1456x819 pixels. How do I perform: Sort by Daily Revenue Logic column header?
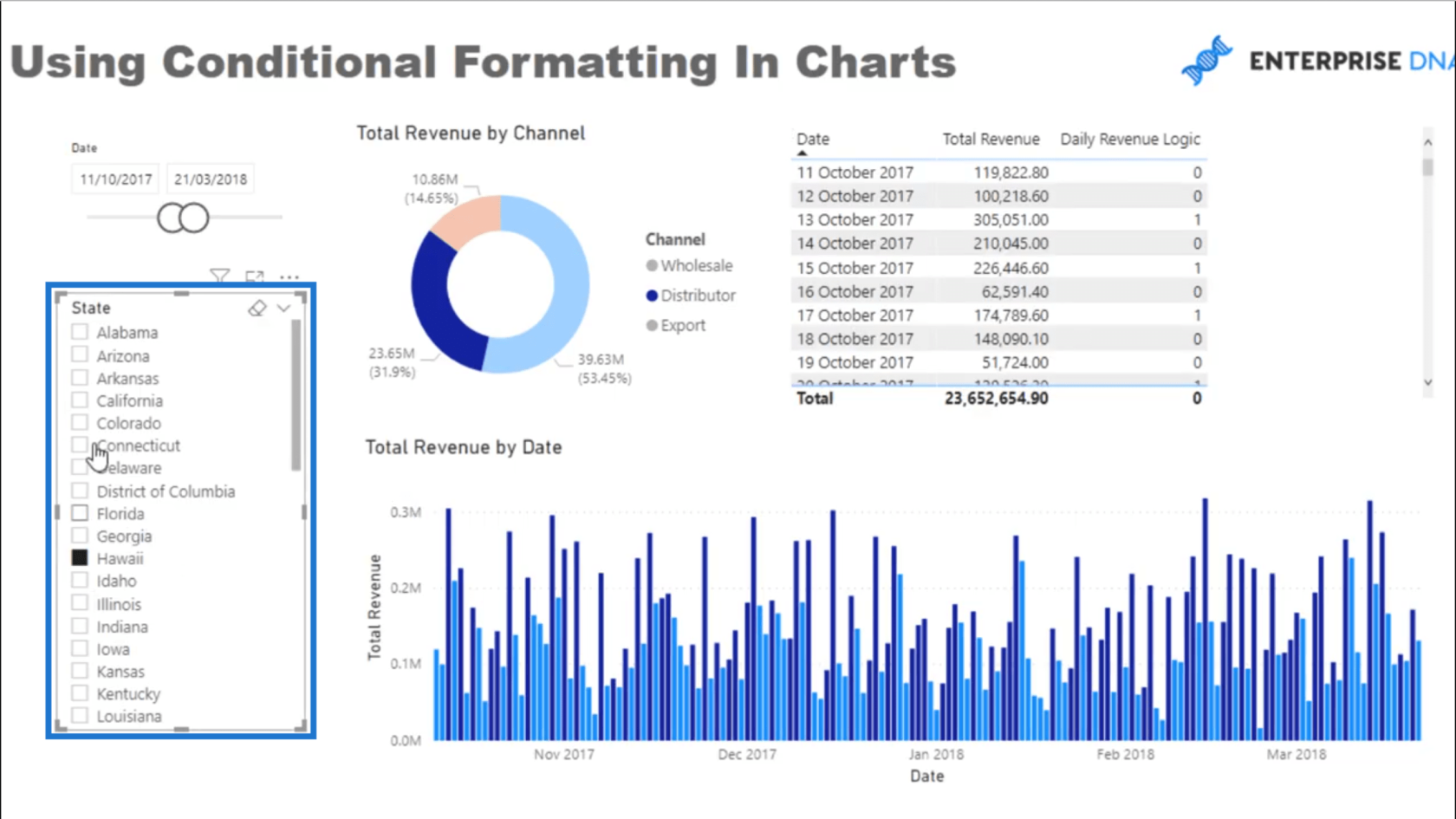click(x=1130, y=140)
